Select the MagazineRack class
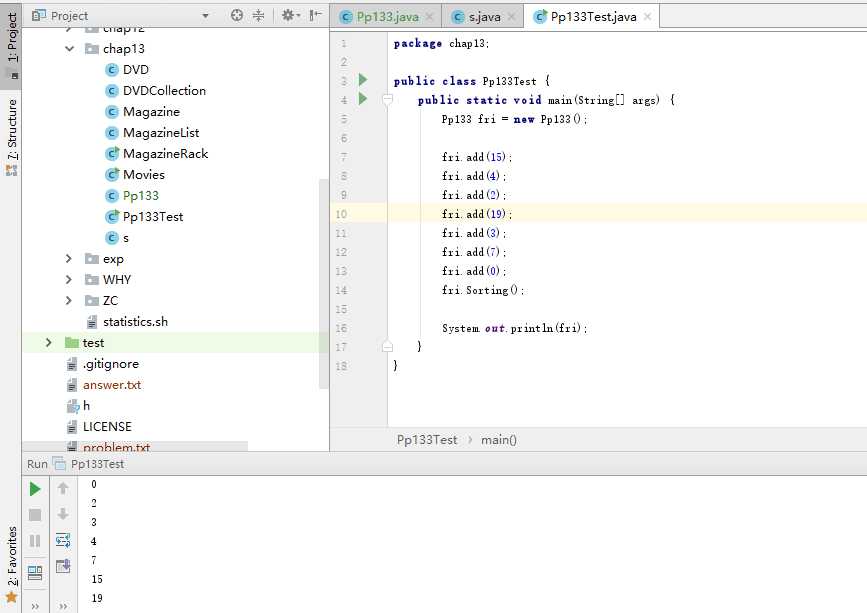This screenshot has width=867, height=613. (x=165, y=154)
